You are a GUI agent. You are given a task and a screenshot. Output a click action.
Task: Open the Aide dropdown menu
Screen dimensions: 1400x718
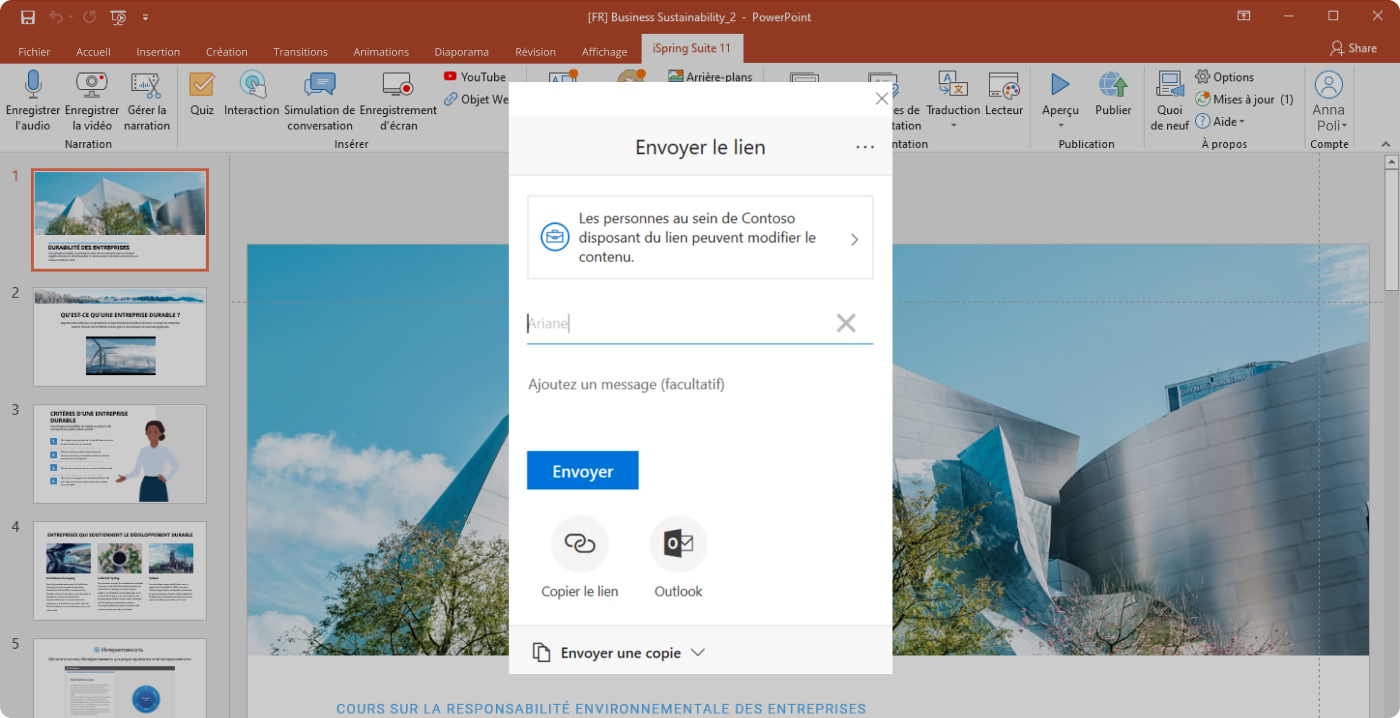(1229, 122)
